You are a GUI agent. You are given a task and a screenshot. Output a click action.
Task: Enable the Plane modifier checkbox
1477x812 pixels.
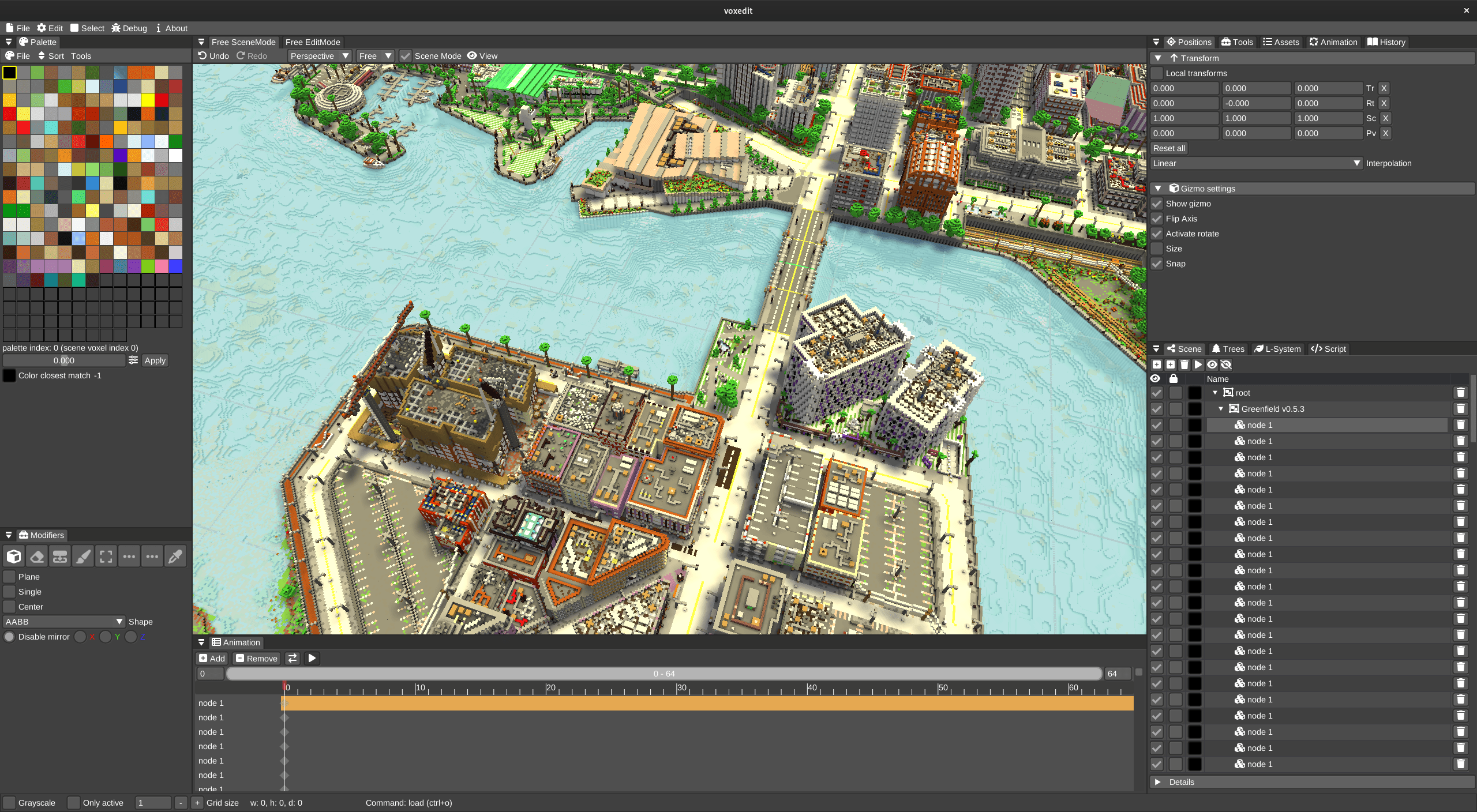[x=9, y=577]
